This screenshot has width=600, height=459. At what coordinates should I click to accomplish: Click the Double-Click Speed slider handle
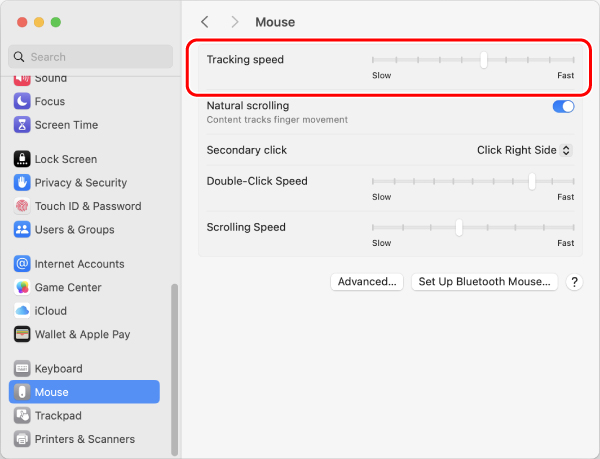point(532,181)
